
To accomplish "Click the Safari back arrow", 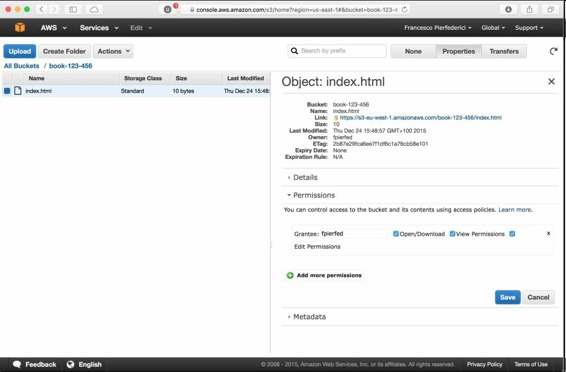I will point(42,9).
